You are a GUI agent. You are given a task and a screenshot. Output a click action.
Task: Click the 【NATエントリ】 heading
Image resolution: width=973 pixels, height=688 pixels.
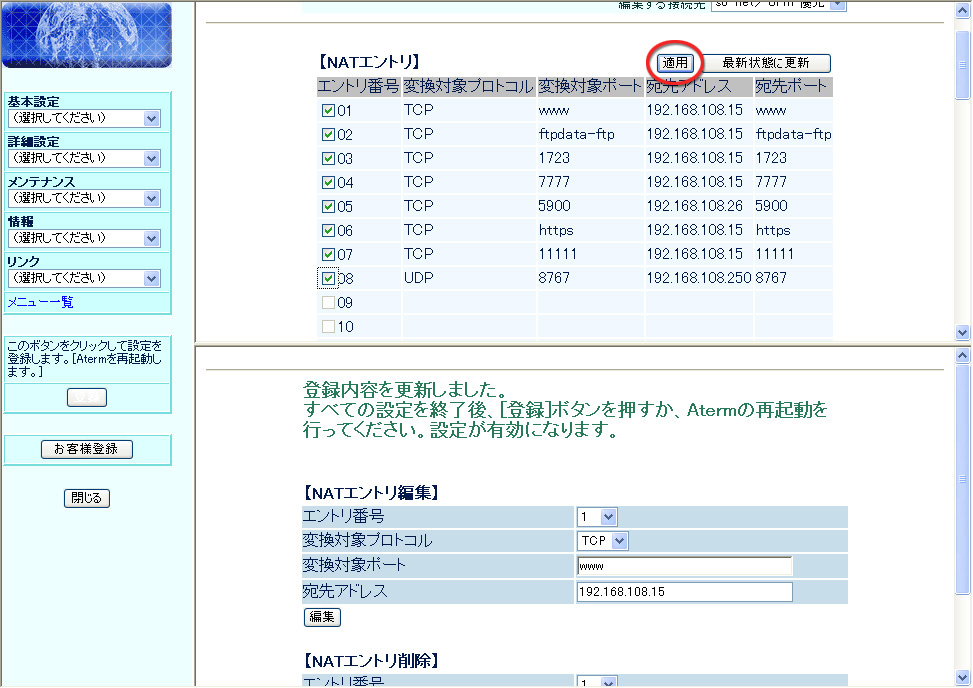coord(369,62)
